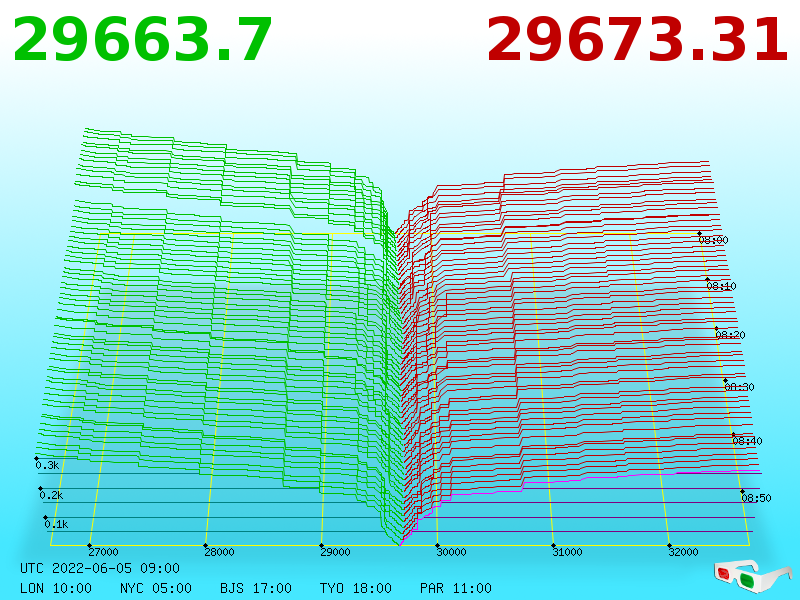This screenshot has width=800, height=600.
Task: Click the NYC 05:00 clock
Action: click(156, 588)
